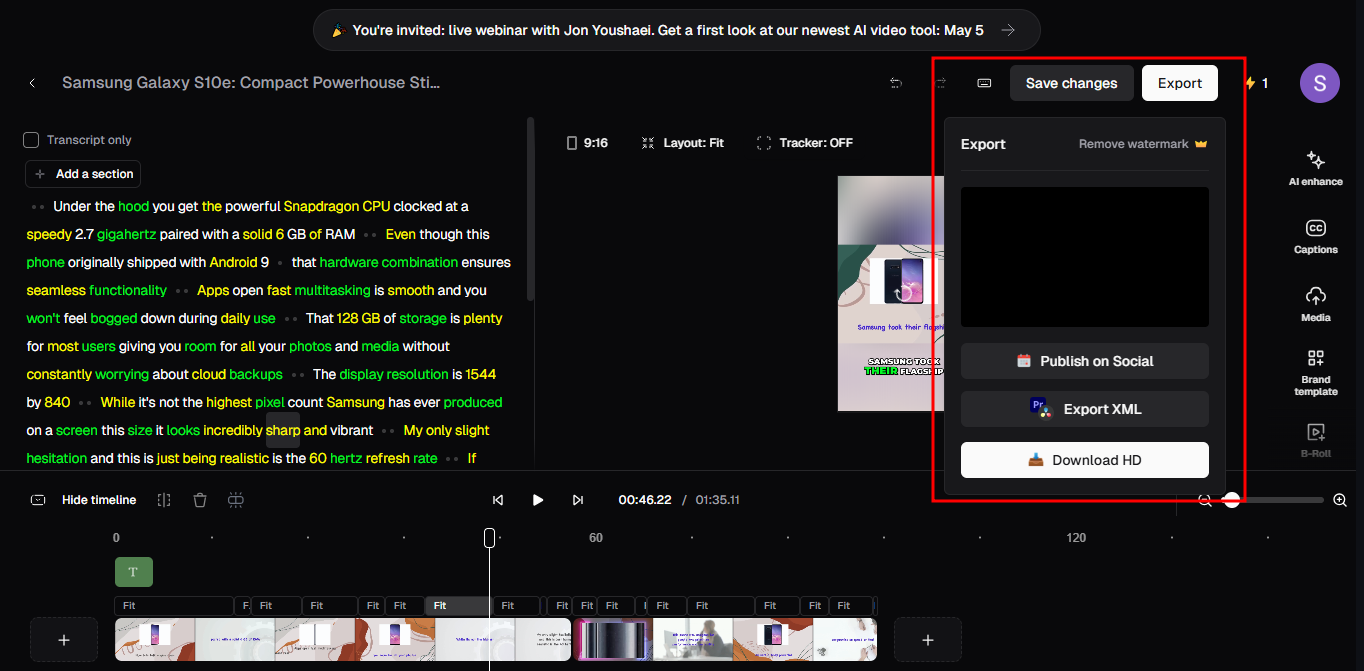Click the 120 mark on the timeline ruler
The height and width of the screenshot is (671, 1364).
[x=1076, y=538]
